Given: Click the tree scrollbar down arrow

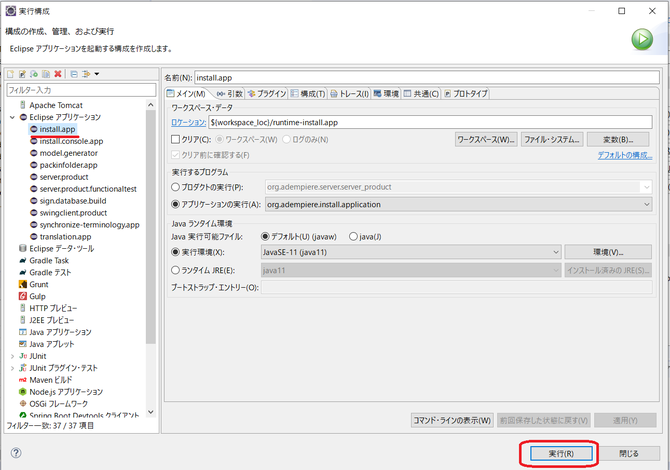Looking at the screenshot, I should pyautogui.click(x=150, y=412).
